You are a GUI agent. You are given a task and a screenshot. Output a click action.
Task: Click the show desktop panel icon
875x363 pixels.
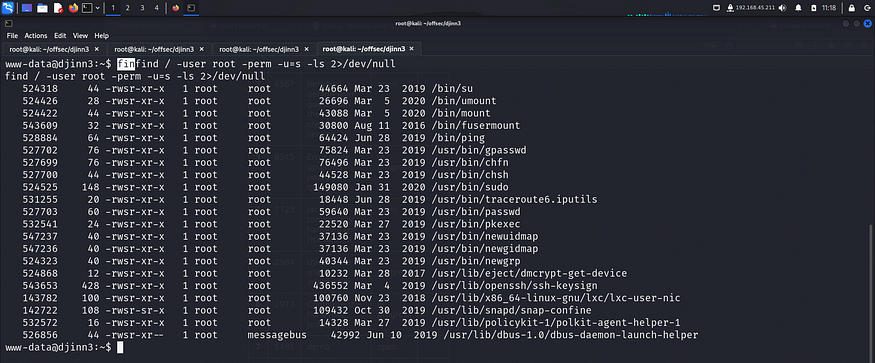pyautogui.click(x=27, y=8)
